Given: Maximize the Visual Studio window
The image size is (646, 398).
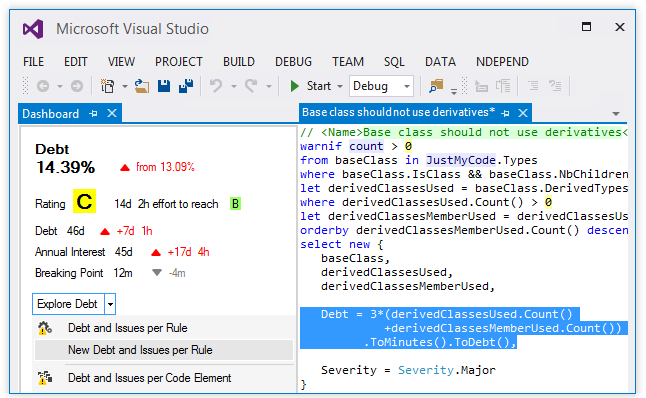Looking at the screenshot, I should tap(586, 27).
